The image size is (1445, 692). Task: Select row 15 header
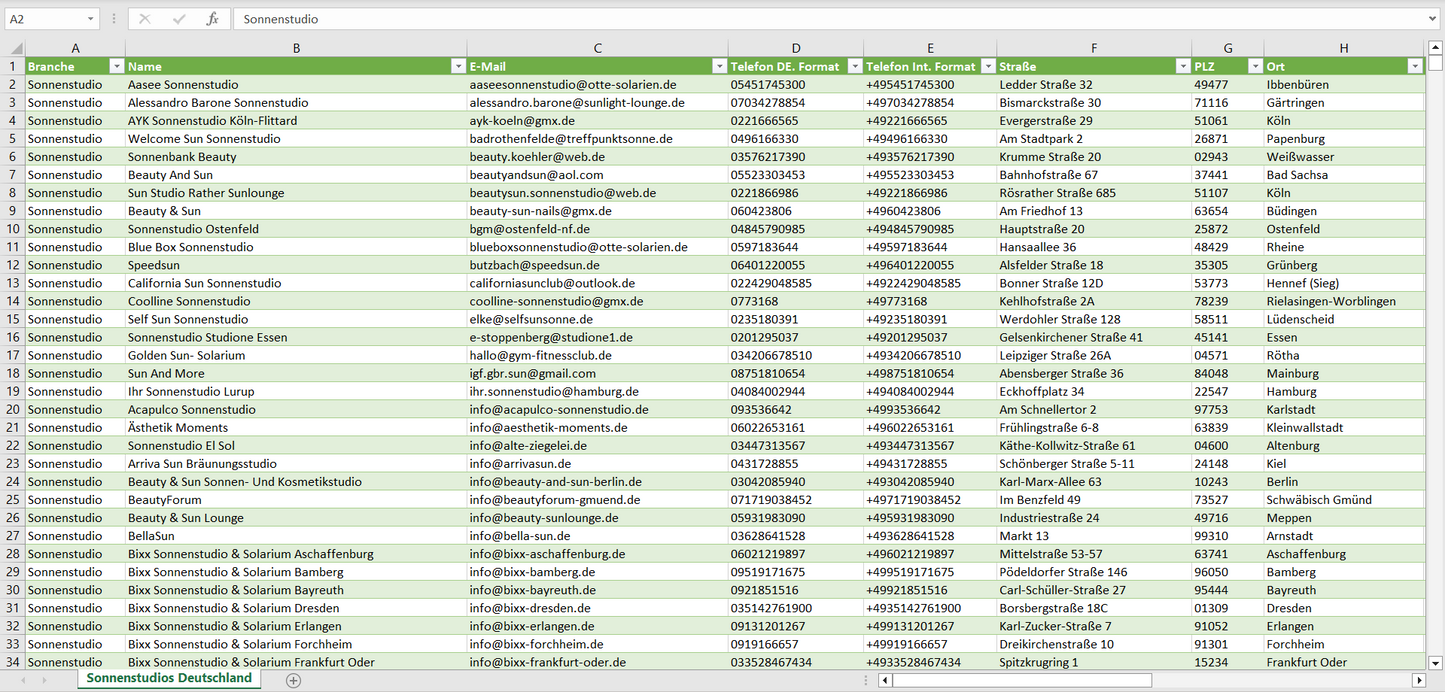point(13,319)
